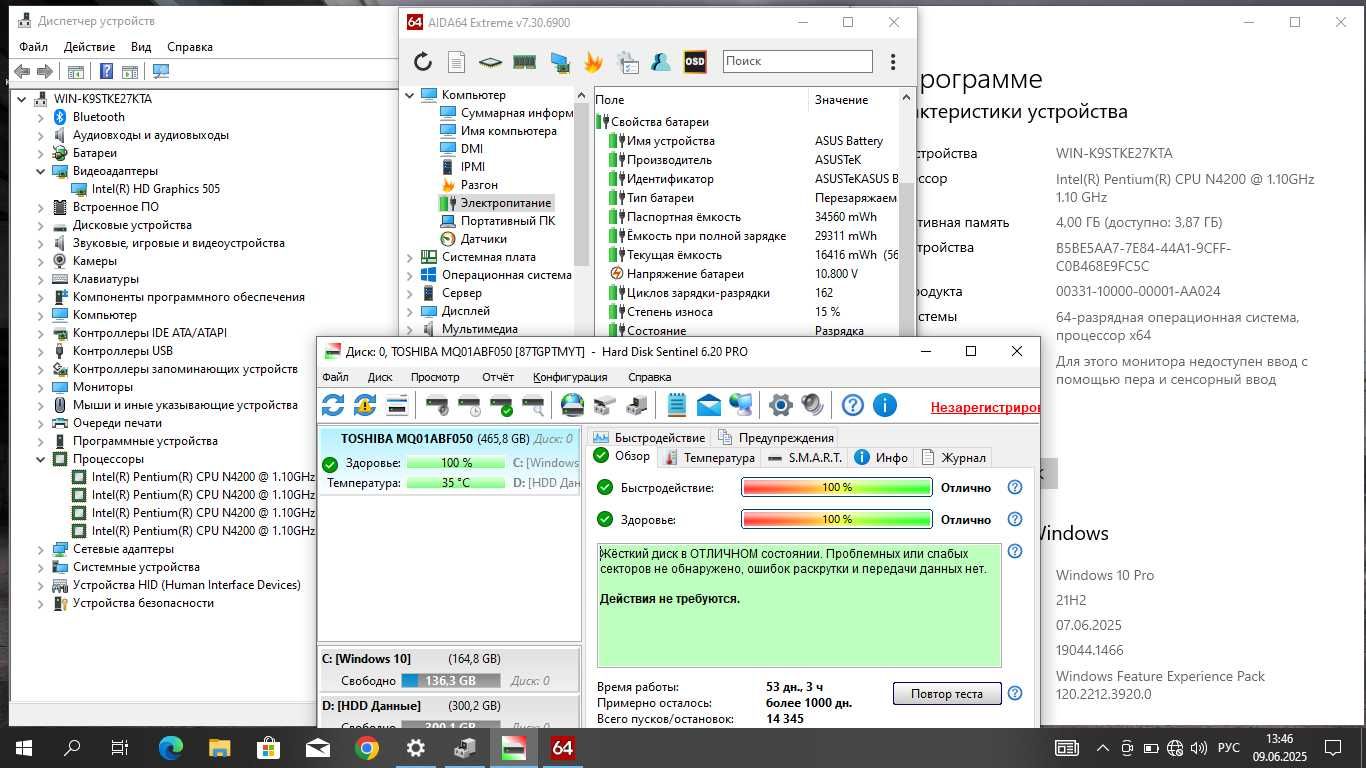The height and width of the screenshot is (768, 1366).
Task: Collapse the Компьютер node in AIDA64 tree
Action: 410,95
